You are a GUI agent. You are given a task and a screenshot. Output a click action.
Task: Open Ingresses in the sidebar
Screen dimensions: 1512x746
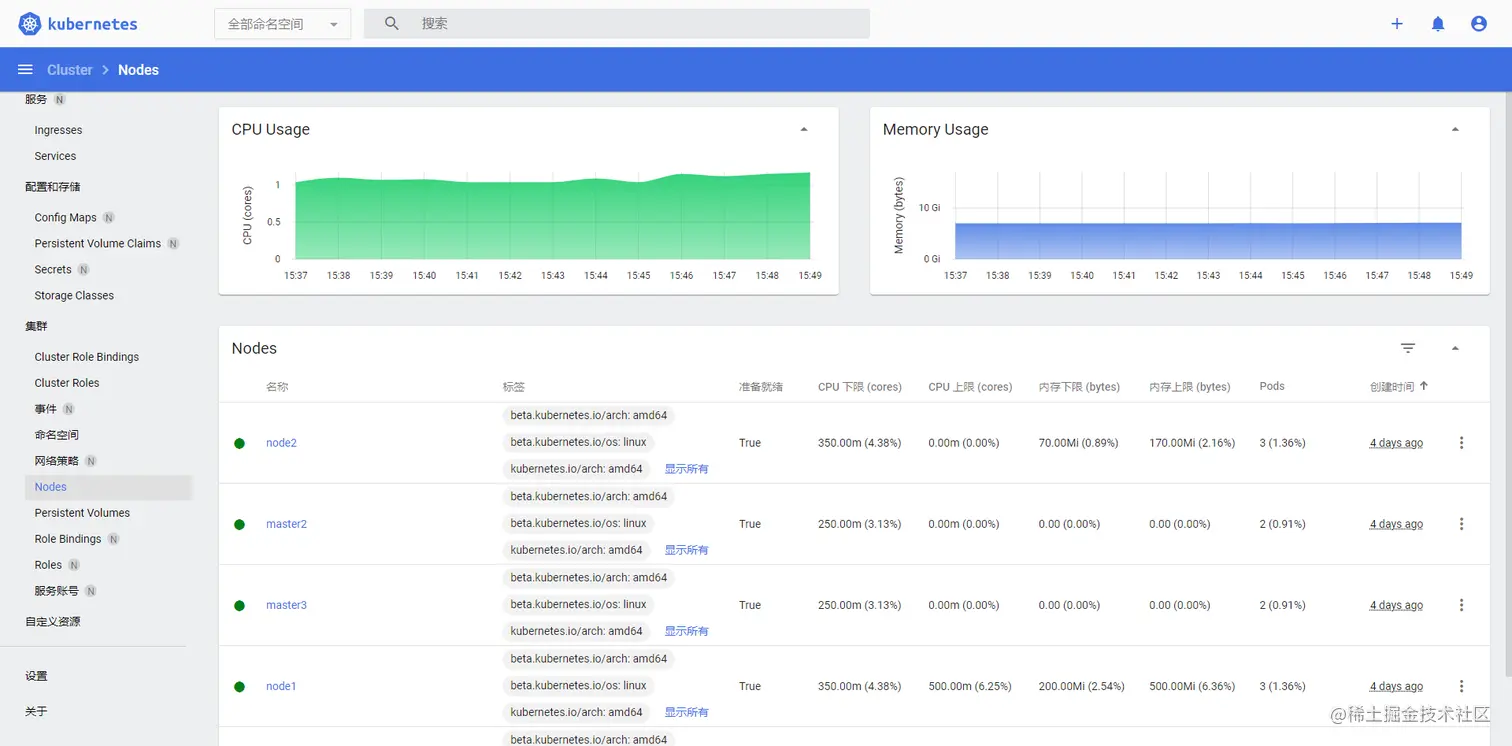[x=58, y=130]
